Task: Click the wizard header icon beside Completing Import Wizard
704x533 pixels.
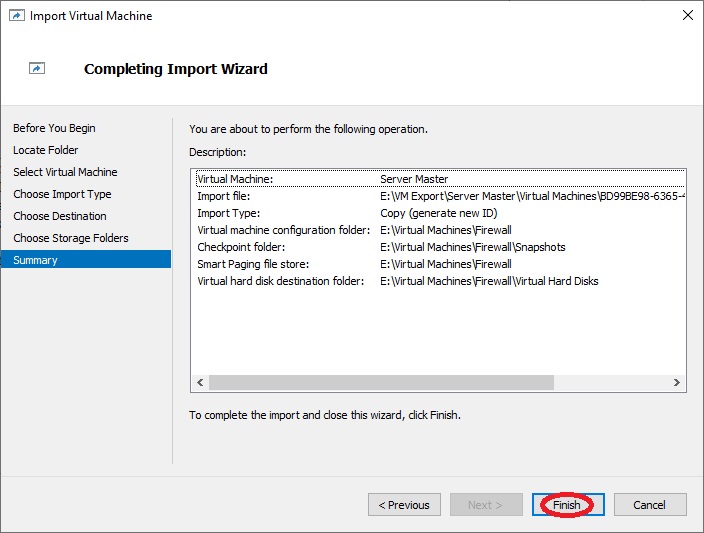Action: (37, 68)
